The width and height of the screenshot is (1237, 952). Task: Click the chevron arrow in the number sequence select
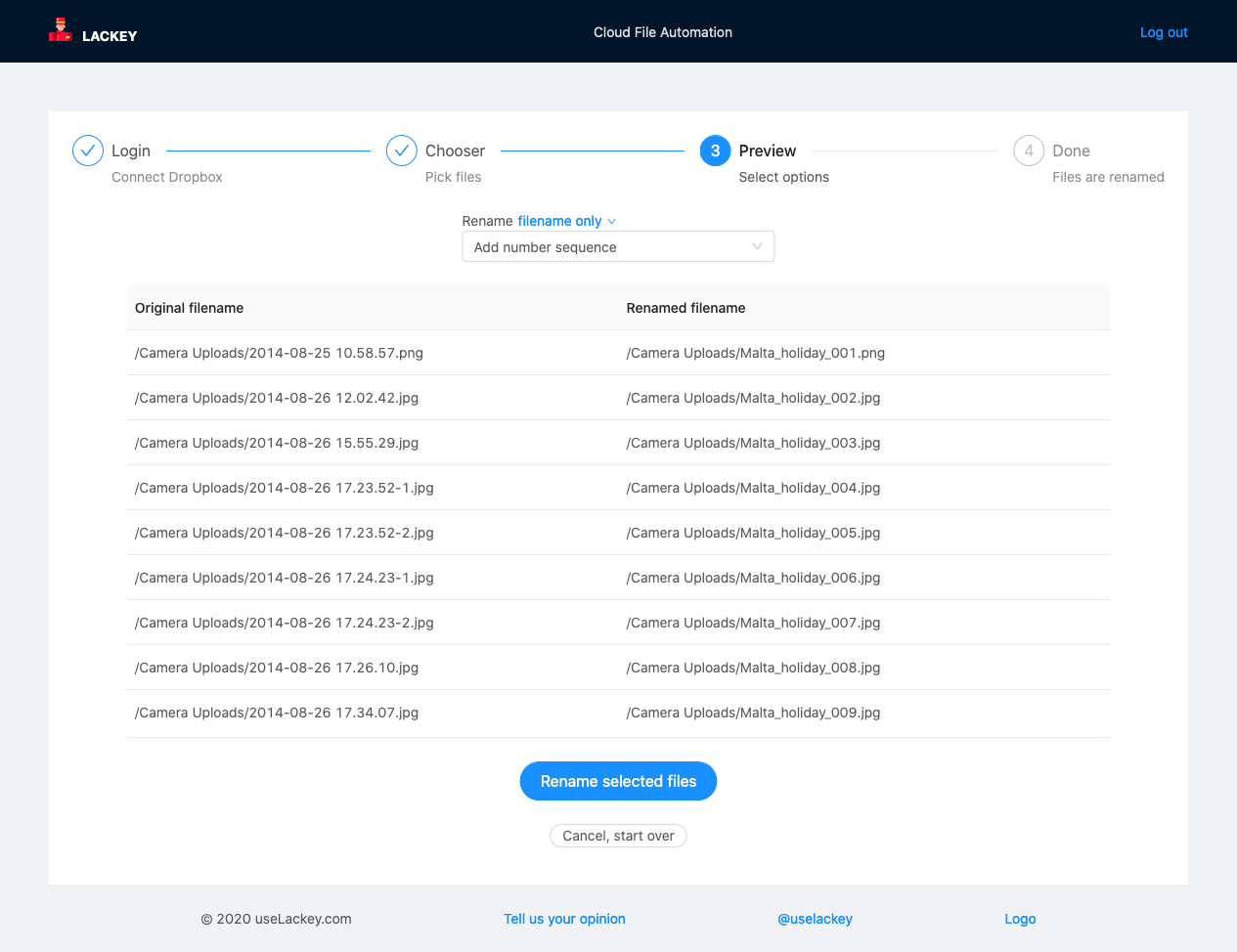pyautogui.click(x=757, y=246)
